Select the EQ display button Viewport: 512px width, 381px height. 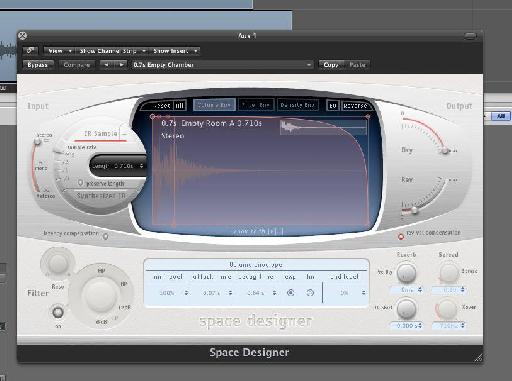point(333,106)
